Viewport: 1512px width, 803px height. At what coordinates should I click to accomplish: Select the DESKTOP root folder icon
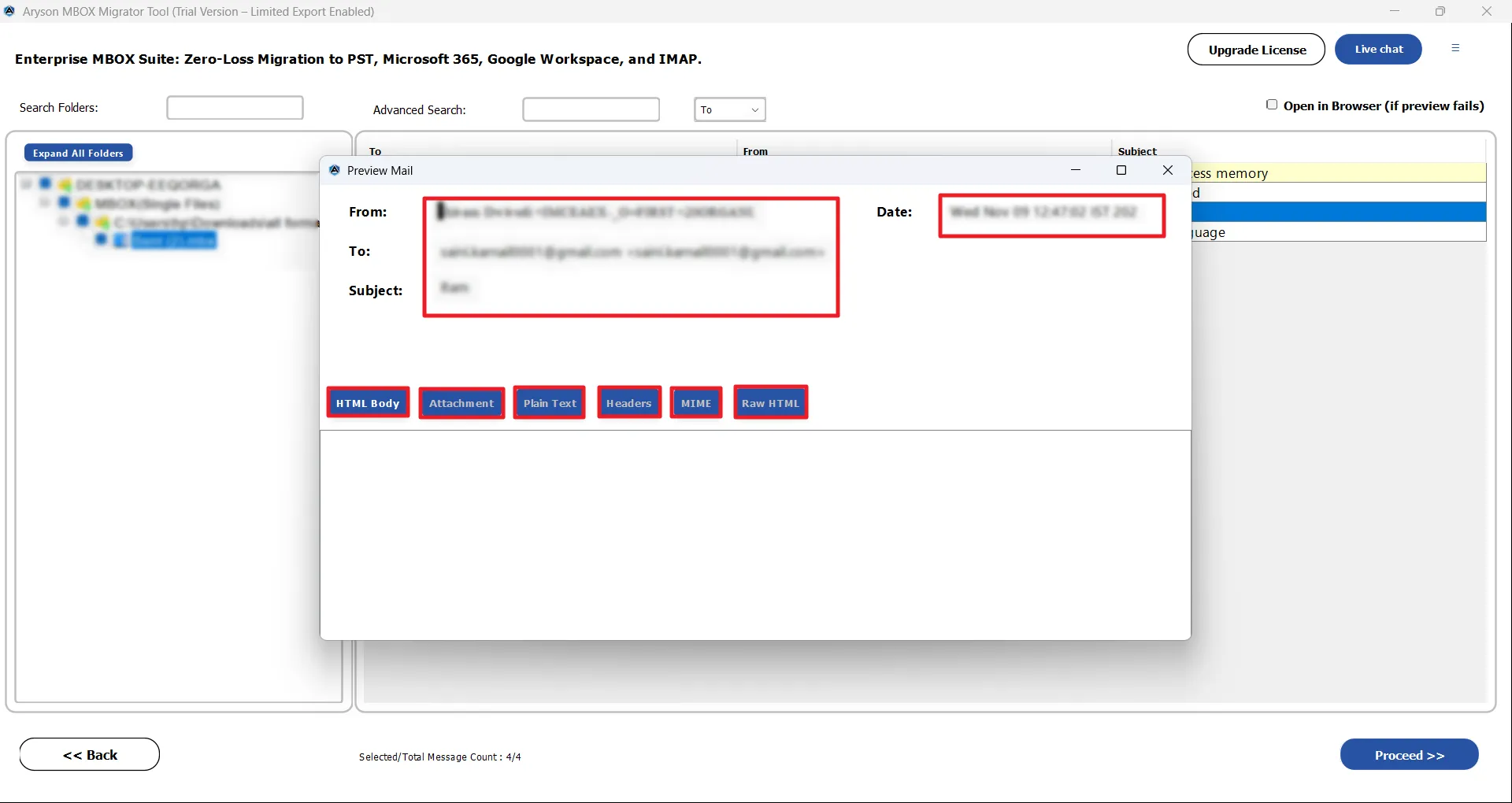[65, 185]
